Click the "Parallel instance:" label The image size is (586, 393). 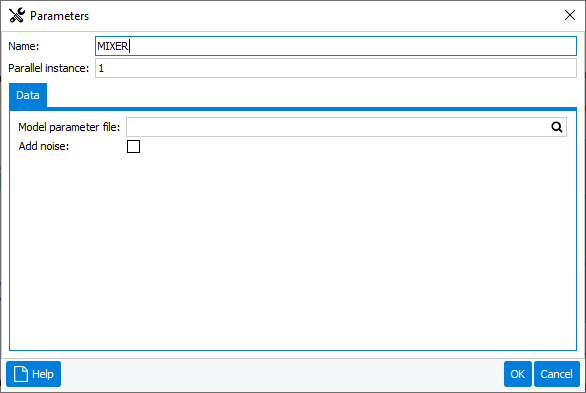point(49,68)
